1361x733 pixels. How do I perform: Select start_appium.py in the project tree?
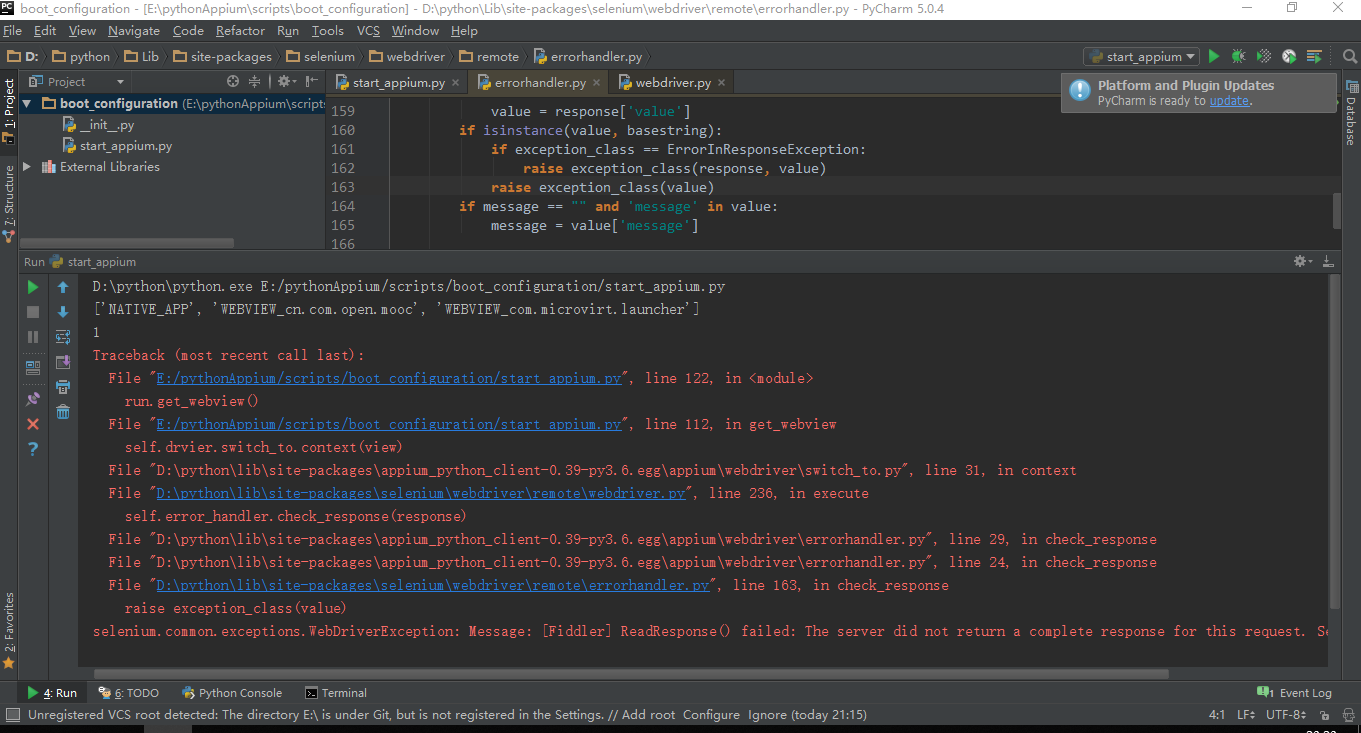(x=117, y=146)
